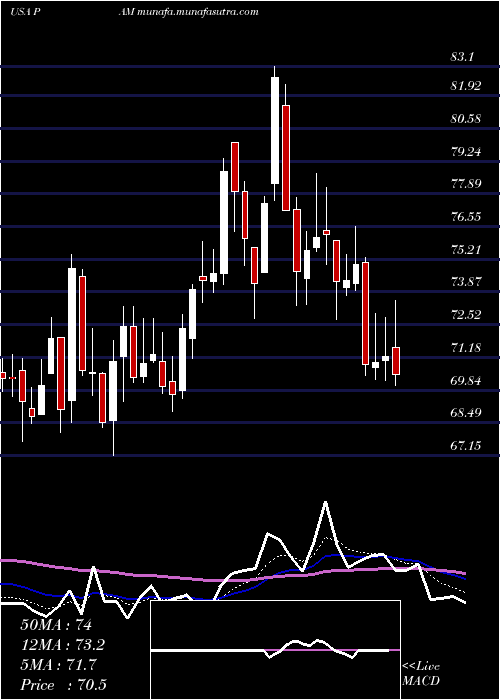Click the 76.55 price axis label
The width and height of the screenshot is (500, 700).
tap(466, 217)
